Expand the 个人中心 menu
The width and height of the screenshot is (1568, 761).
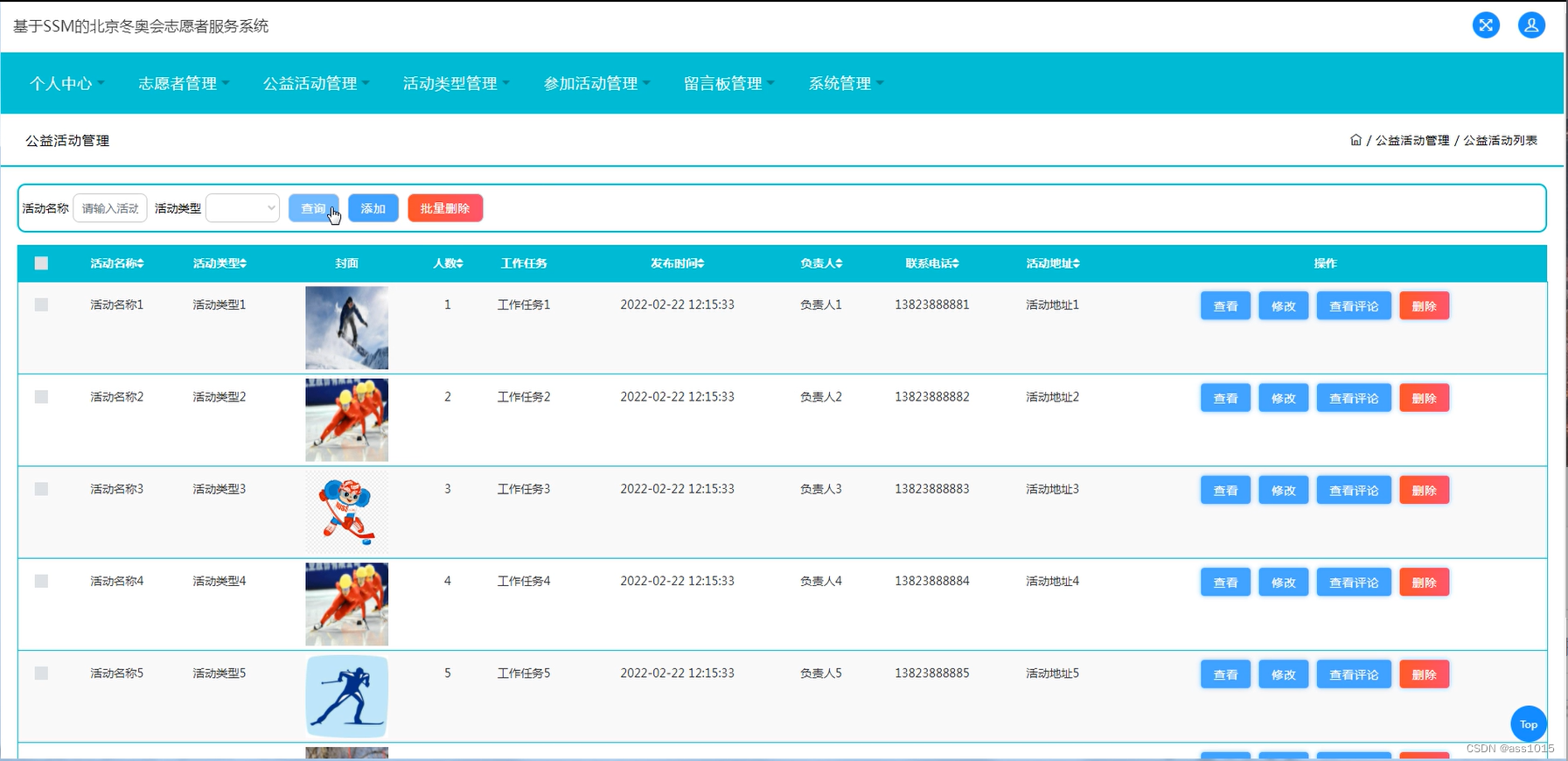(x=66, y=83)
